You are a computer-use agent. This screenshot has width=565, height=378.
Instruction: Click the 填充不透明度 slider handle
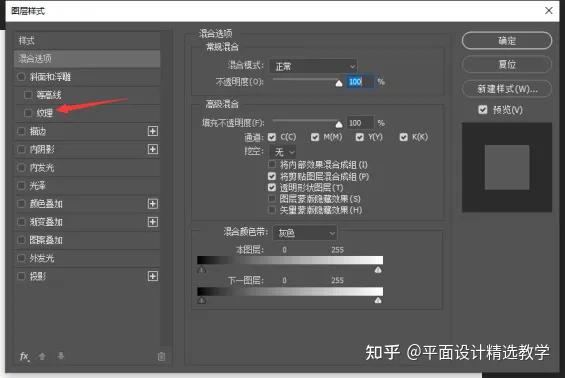pyautogui.click(x=339, y=124)
